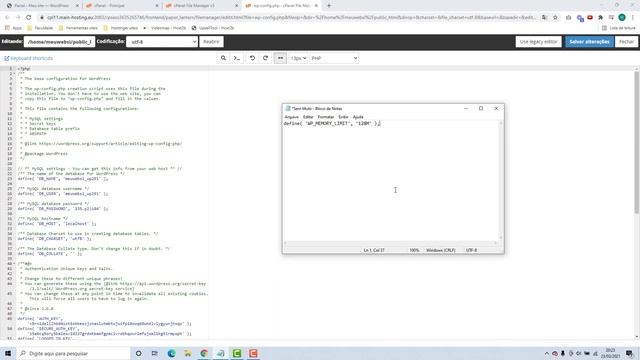640x360 pixels.
Task: Open the editor search (magnifier) tool
Action: [x=223, y=58]
